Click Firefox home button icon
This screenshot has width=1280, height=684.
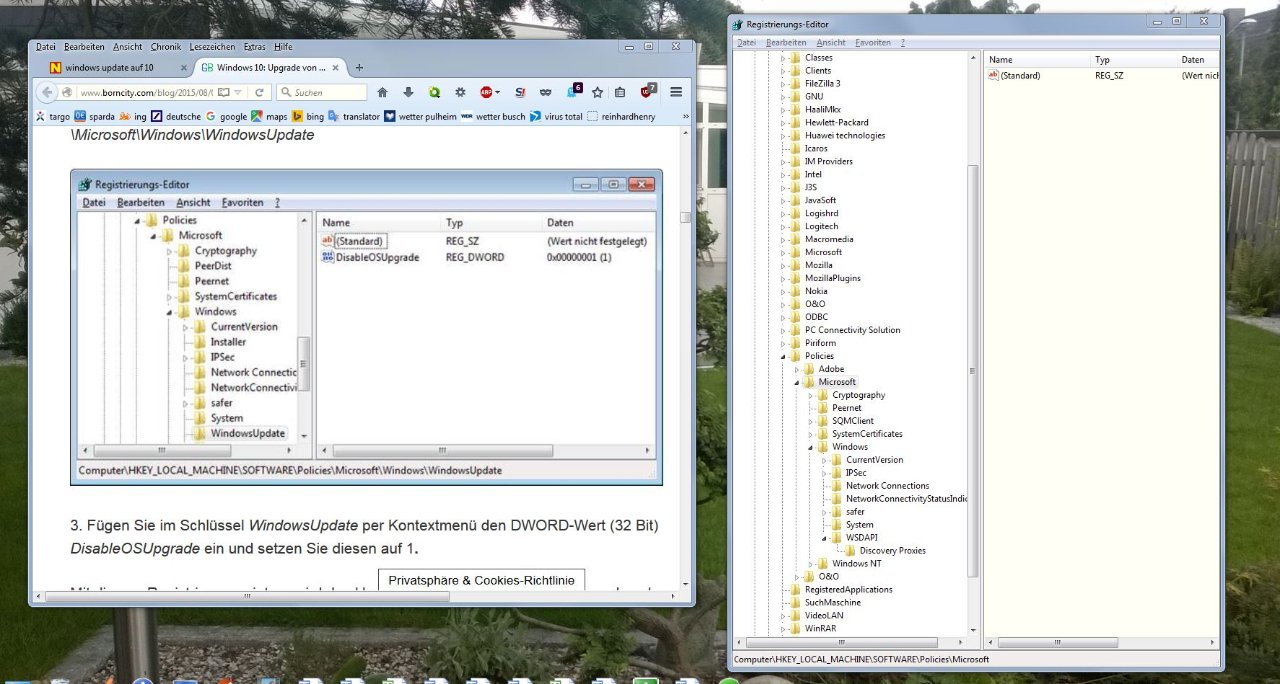pos(382,92)
